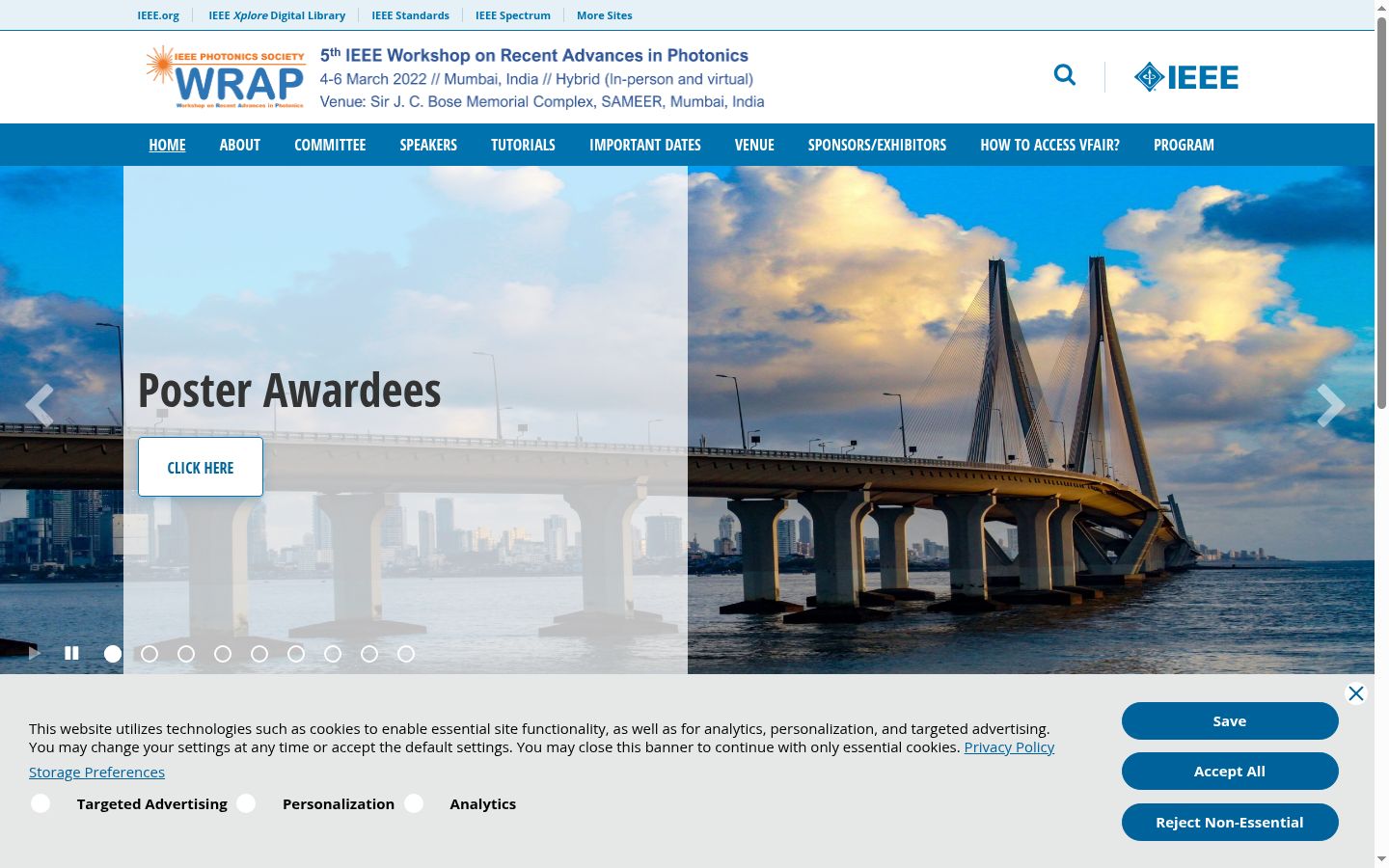Open the VENUE page
Screen dimensions: 1389x868
pyautogui.click(x=754, y=145)
